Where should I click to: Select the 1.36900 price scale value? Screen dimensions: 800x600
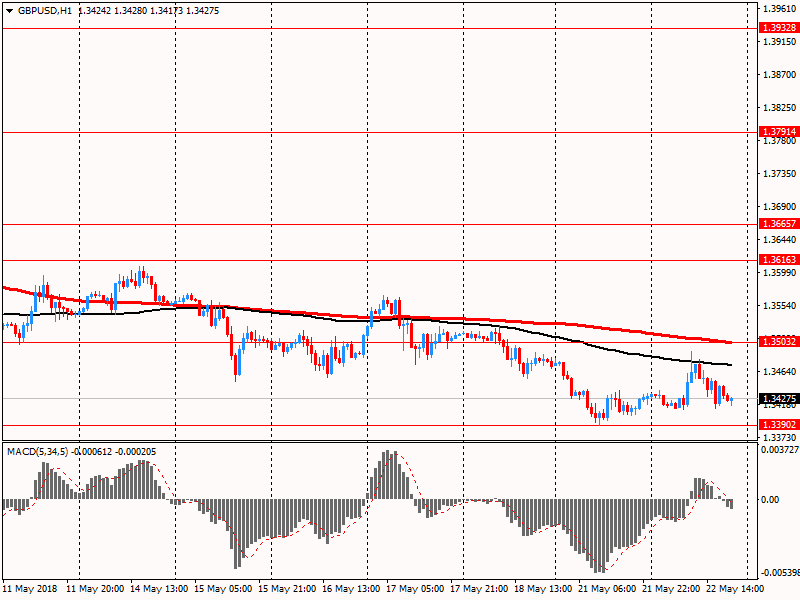[779, 207]
